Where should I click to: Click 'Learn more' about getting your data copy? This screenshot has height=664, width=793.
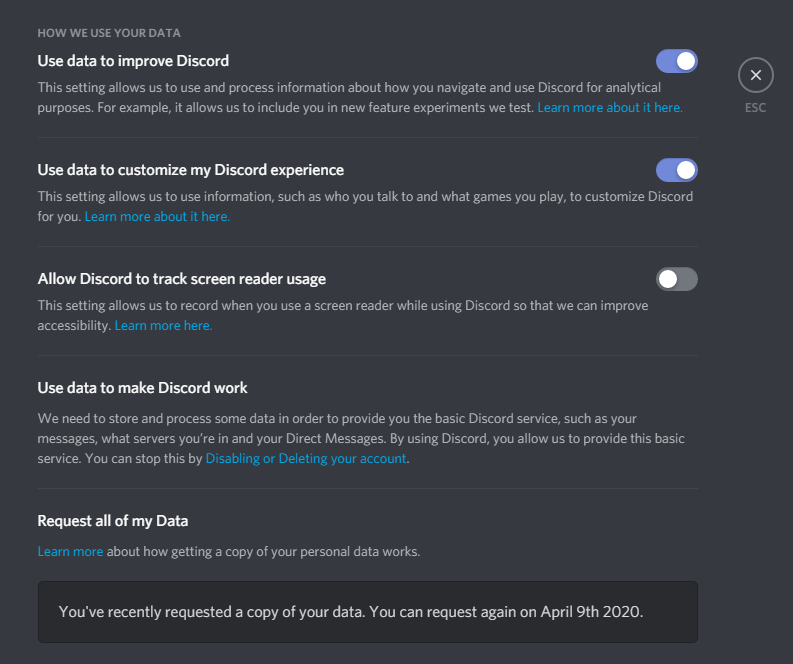[70, 551]
